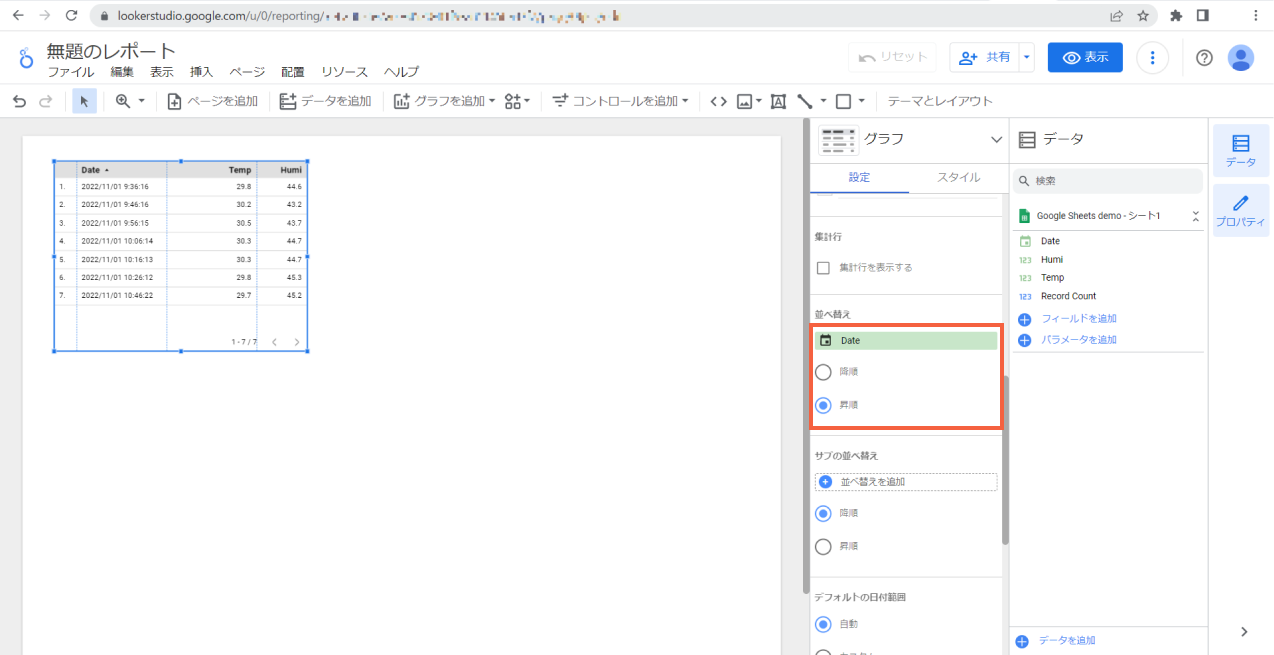Switch to the スタイル tab

(x=958, y=178)
